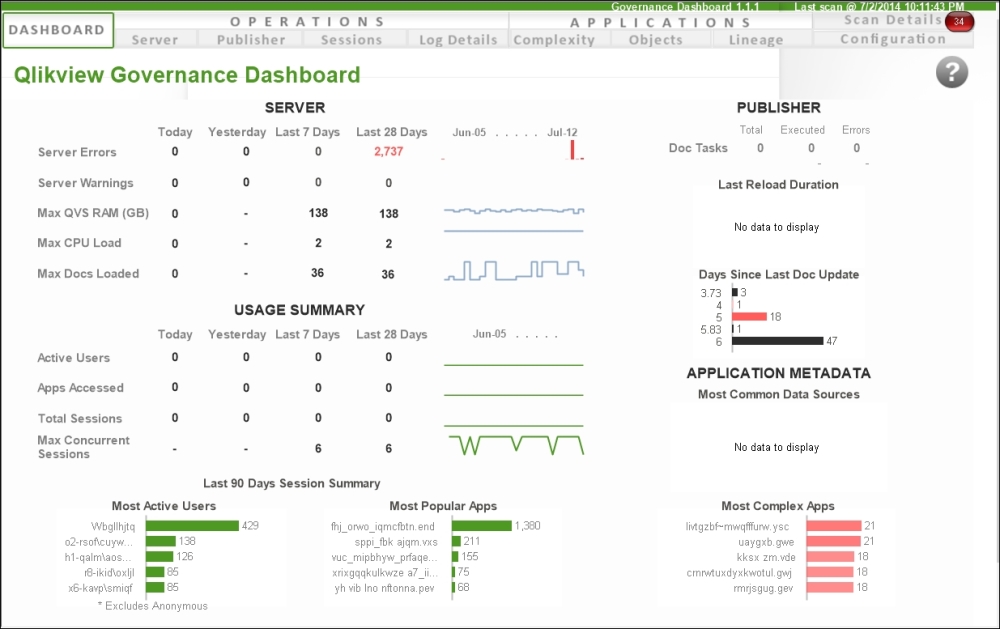Open the Dashboard tab
This screenshot has width=1000, height=629.
[x=57, y=30]
